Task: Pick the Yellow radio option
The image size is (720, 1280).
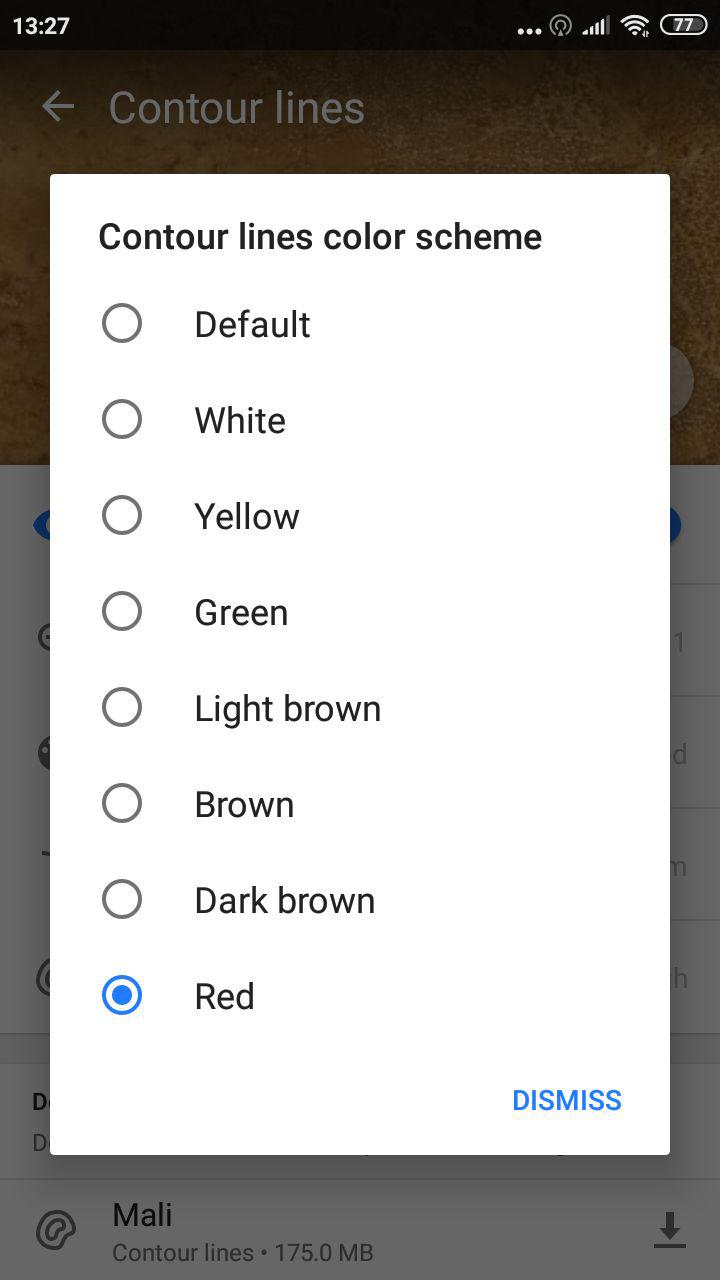Action: pos(122,516)
